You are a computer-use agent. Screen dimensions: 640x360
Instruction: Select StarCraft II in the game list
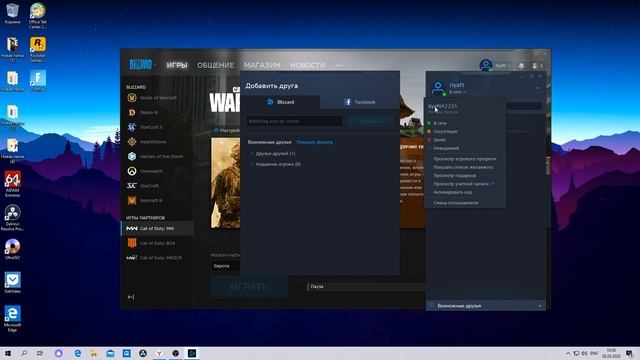(157, 127)
